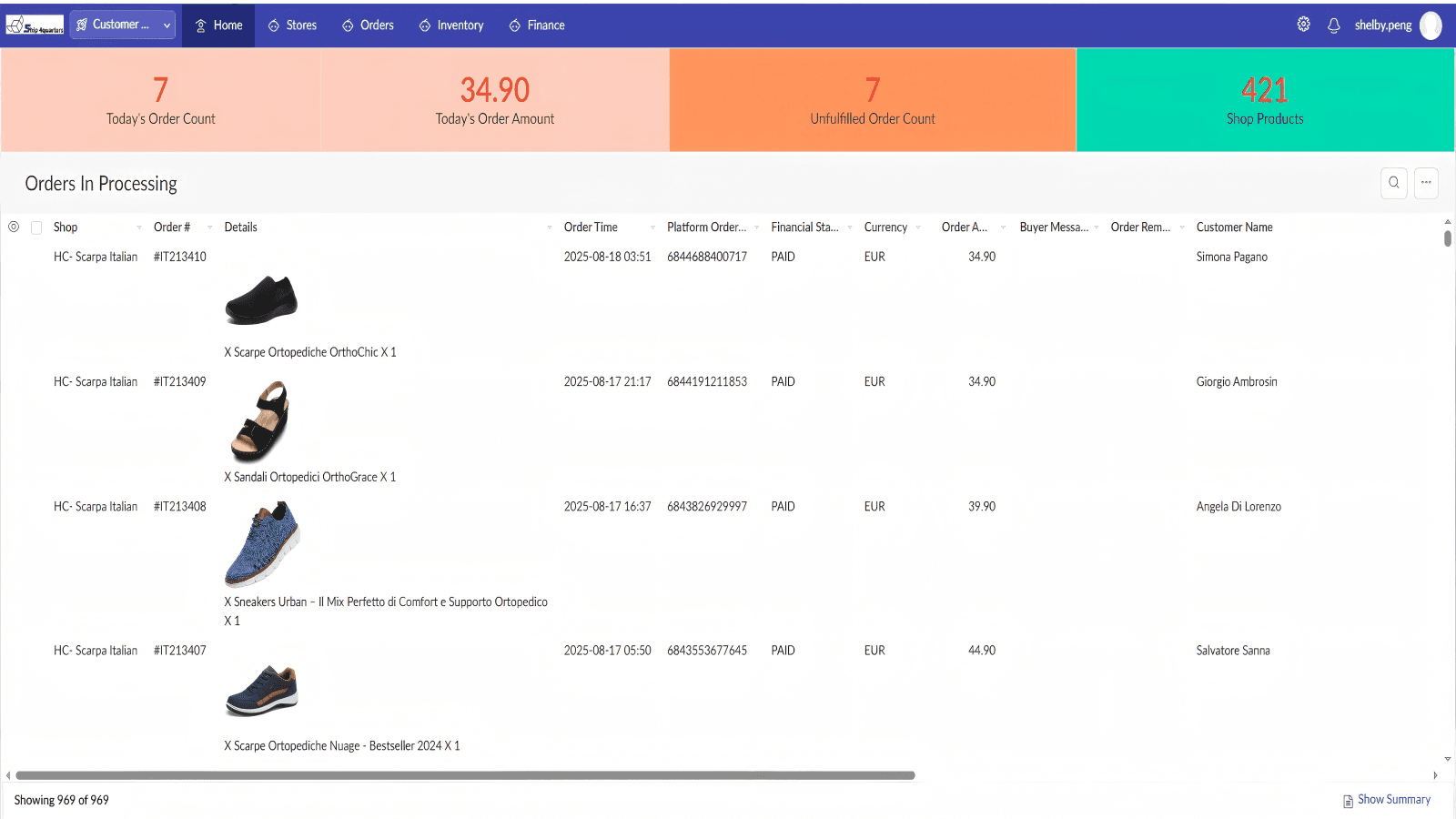1456x819 pixels.
Task: Open the more options ellipsis button
Action: pos(1426,183)
